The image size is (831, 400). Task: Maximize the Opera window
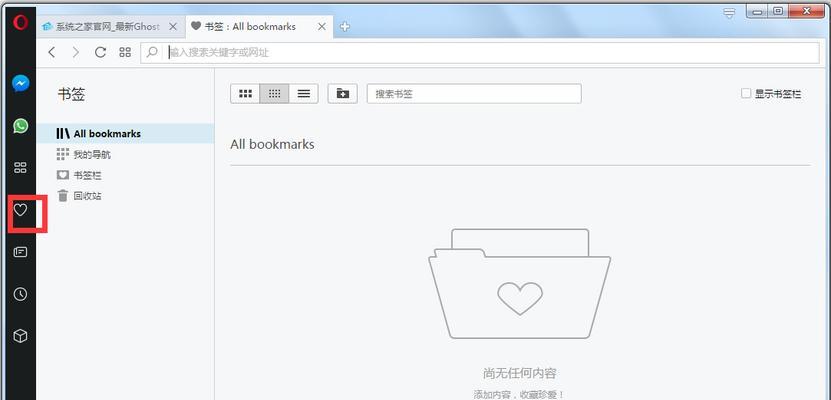click(778, 11)
